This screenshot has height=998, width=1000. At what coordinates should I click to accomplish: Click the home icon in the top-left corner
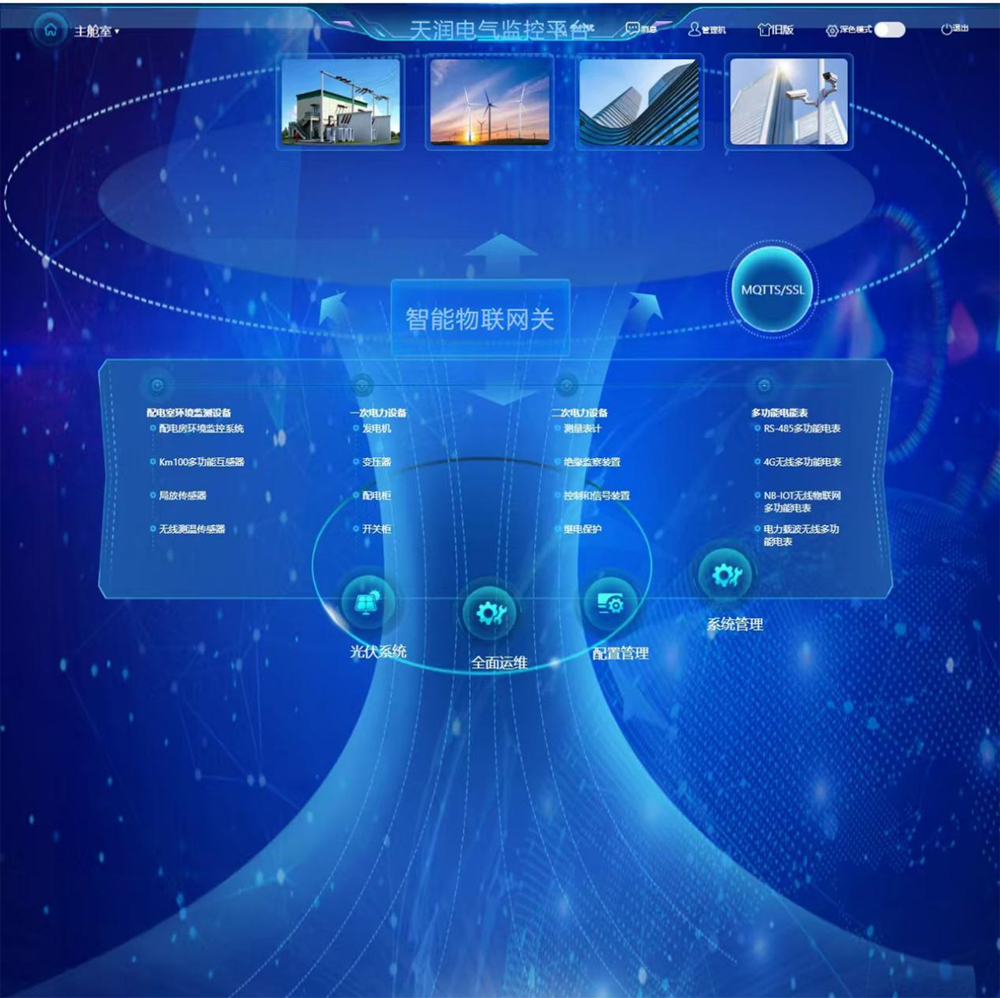tap(49, 29)
